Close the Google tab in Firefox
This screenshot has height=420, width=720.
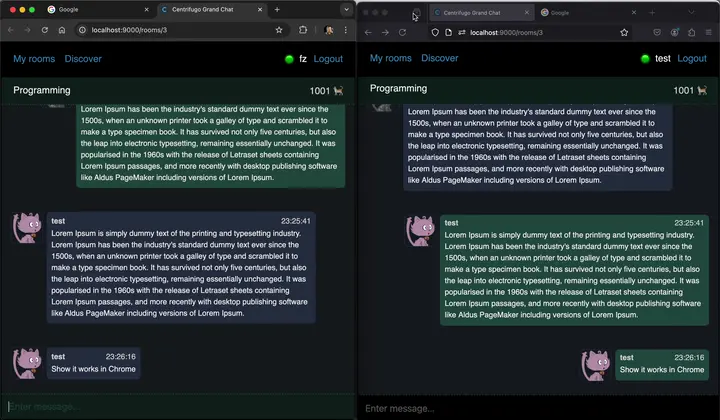point(634,13)
